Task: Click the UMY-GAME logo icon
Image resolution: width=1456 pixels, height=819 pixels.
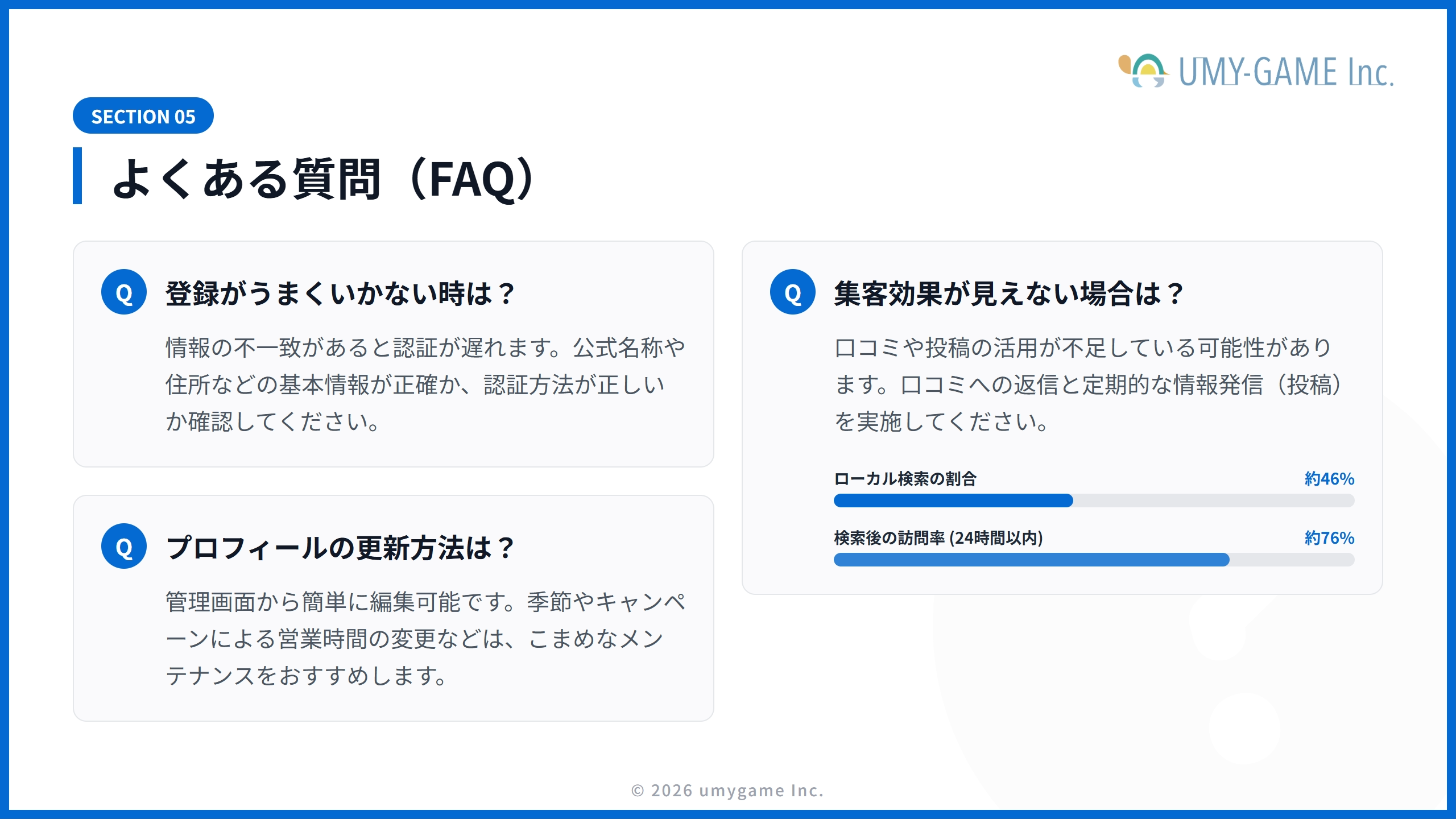Action: point(1144,71)
